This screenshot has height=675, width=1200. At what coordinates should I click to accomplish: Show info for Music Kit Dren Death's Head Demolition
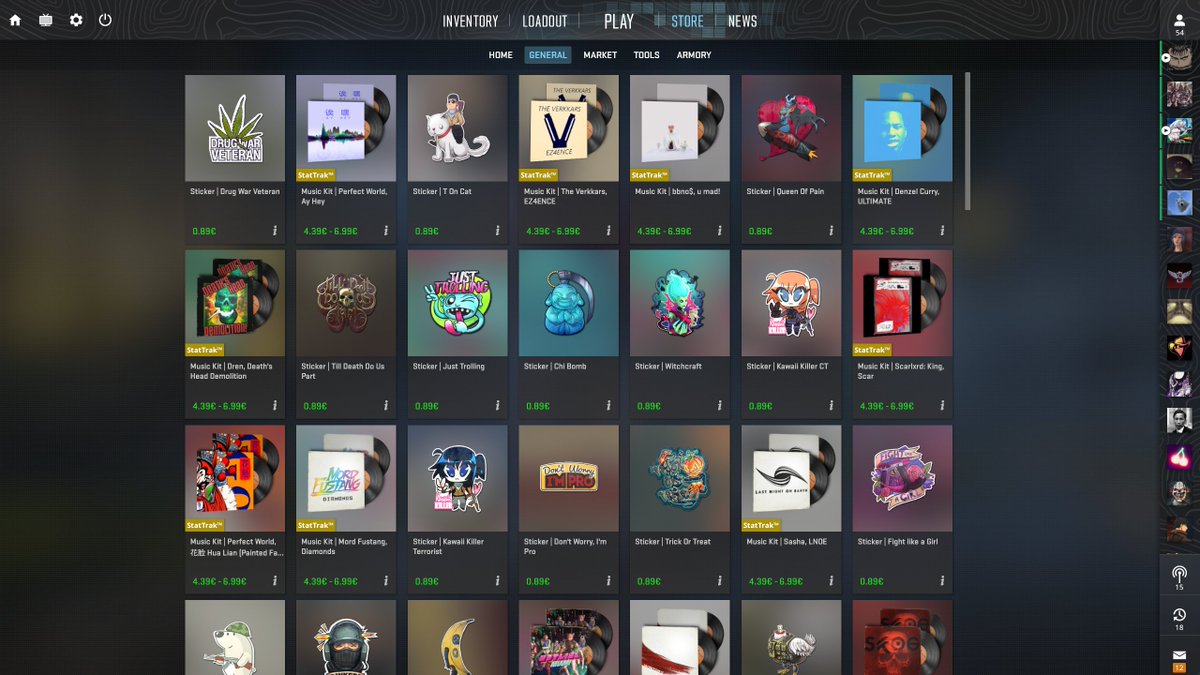click(x=275, y=406)
